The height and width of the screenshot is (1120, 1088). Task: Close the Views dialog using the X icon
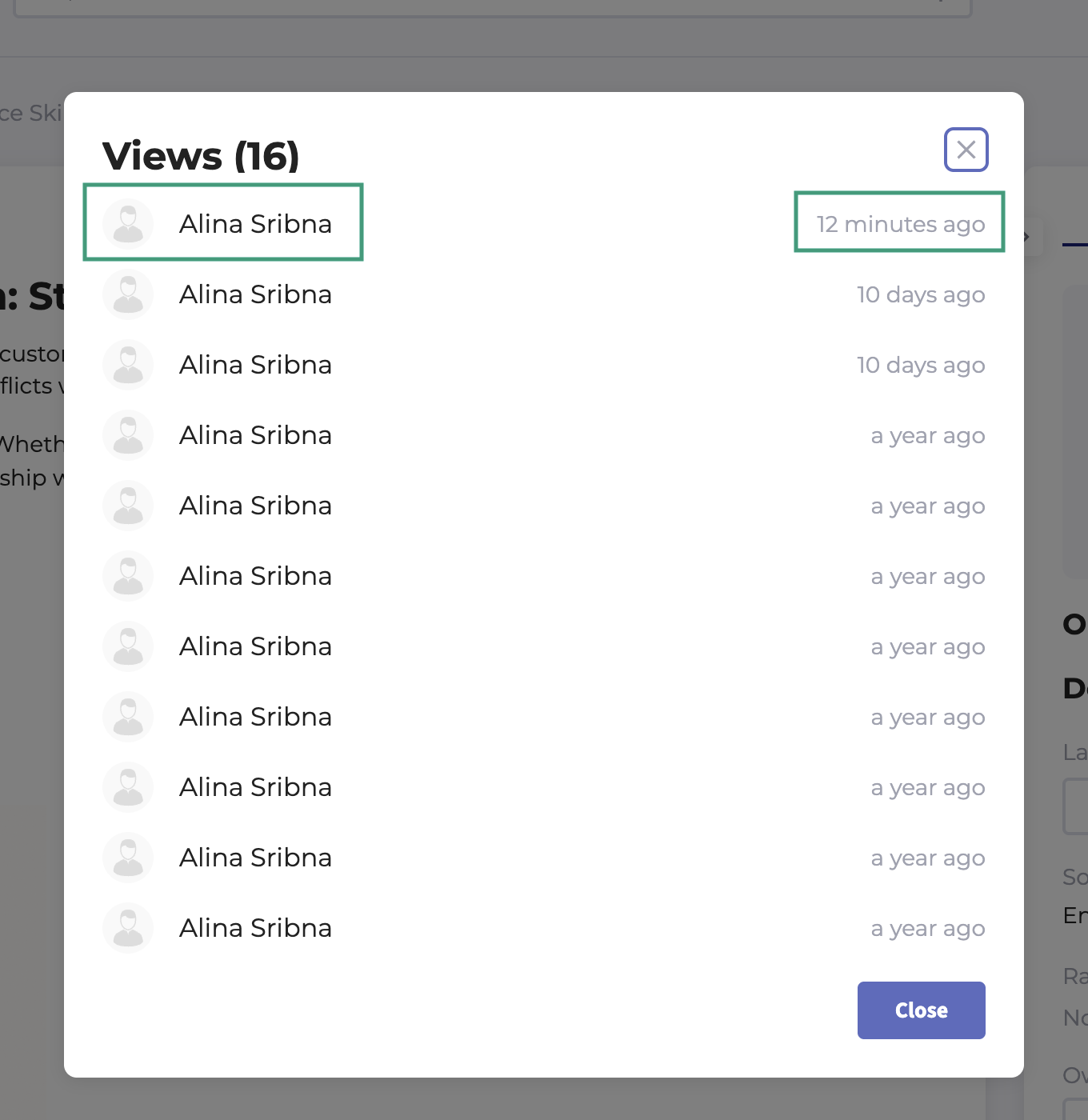tap(966, 150)
